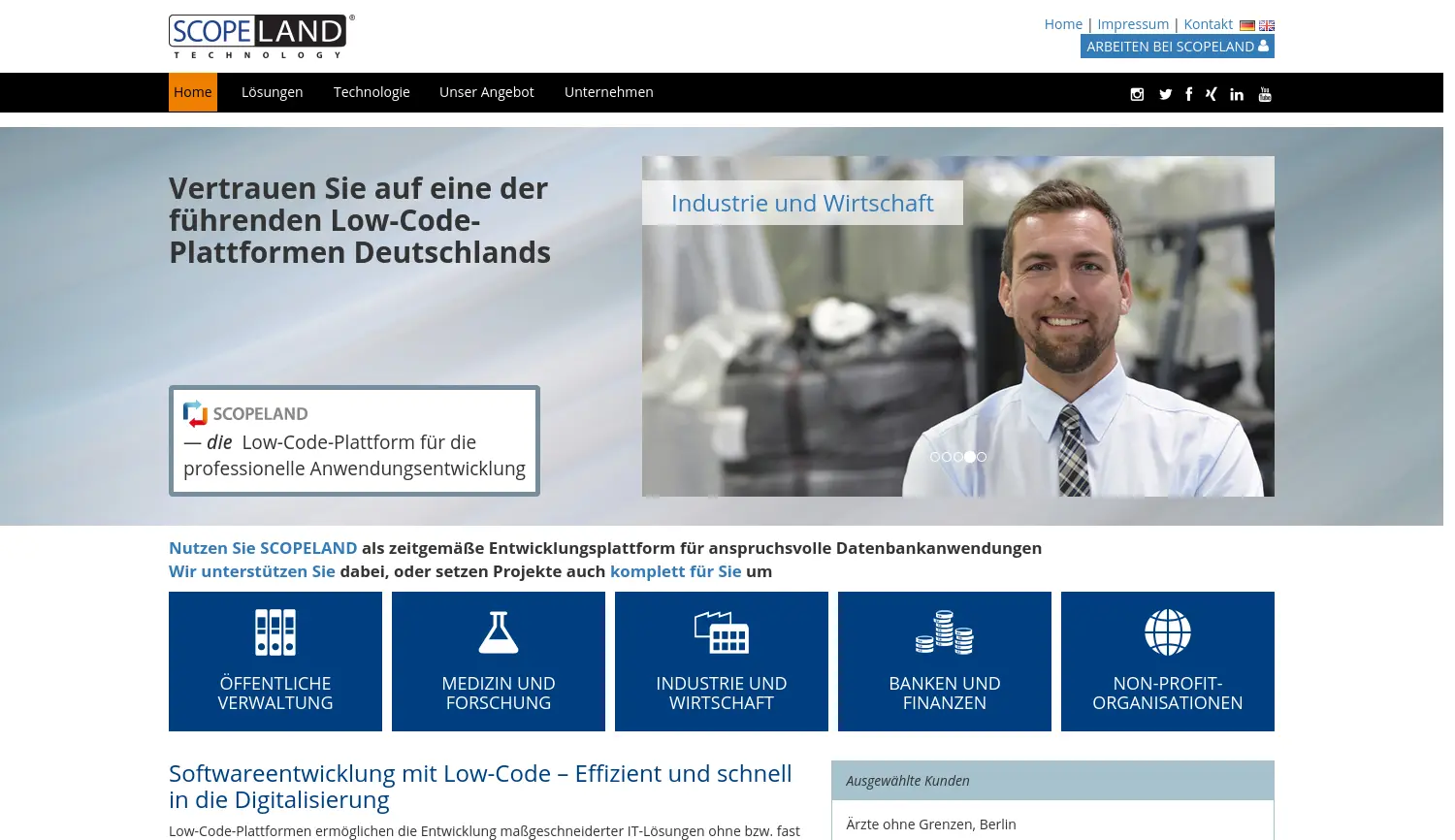Open the LinkedIn icon
The height and width of the screenshot is (840, 1455).
pyautogui.click(x=1236, y=93)
